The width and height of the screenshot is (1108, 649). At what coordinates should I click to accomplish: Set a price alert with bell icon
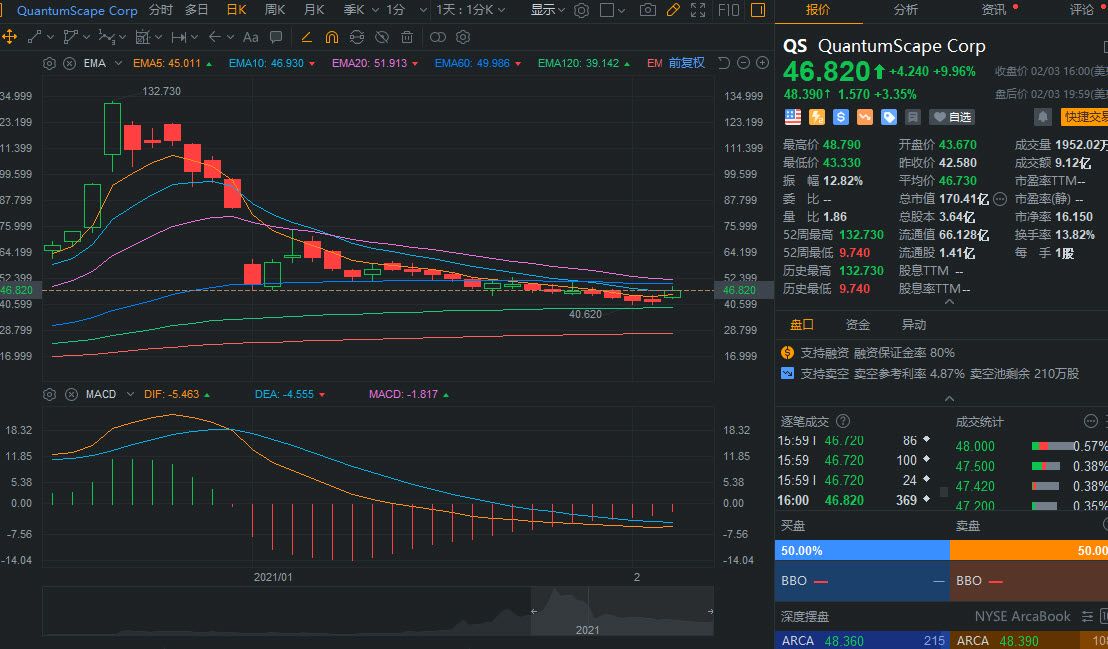click(x=1042, y=117)
